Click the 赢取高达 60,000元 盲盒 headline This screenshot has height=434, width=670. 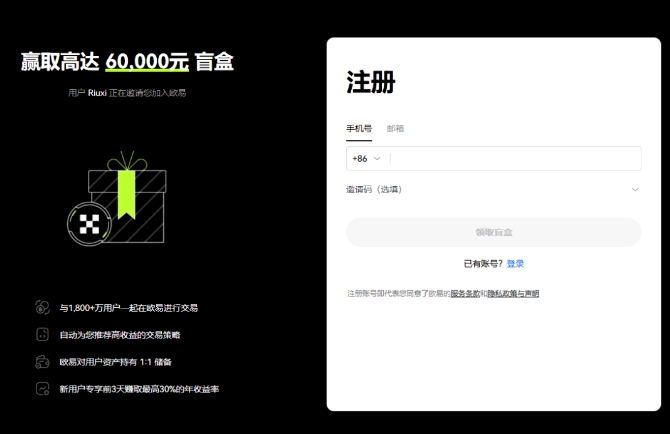click(127, 62)
